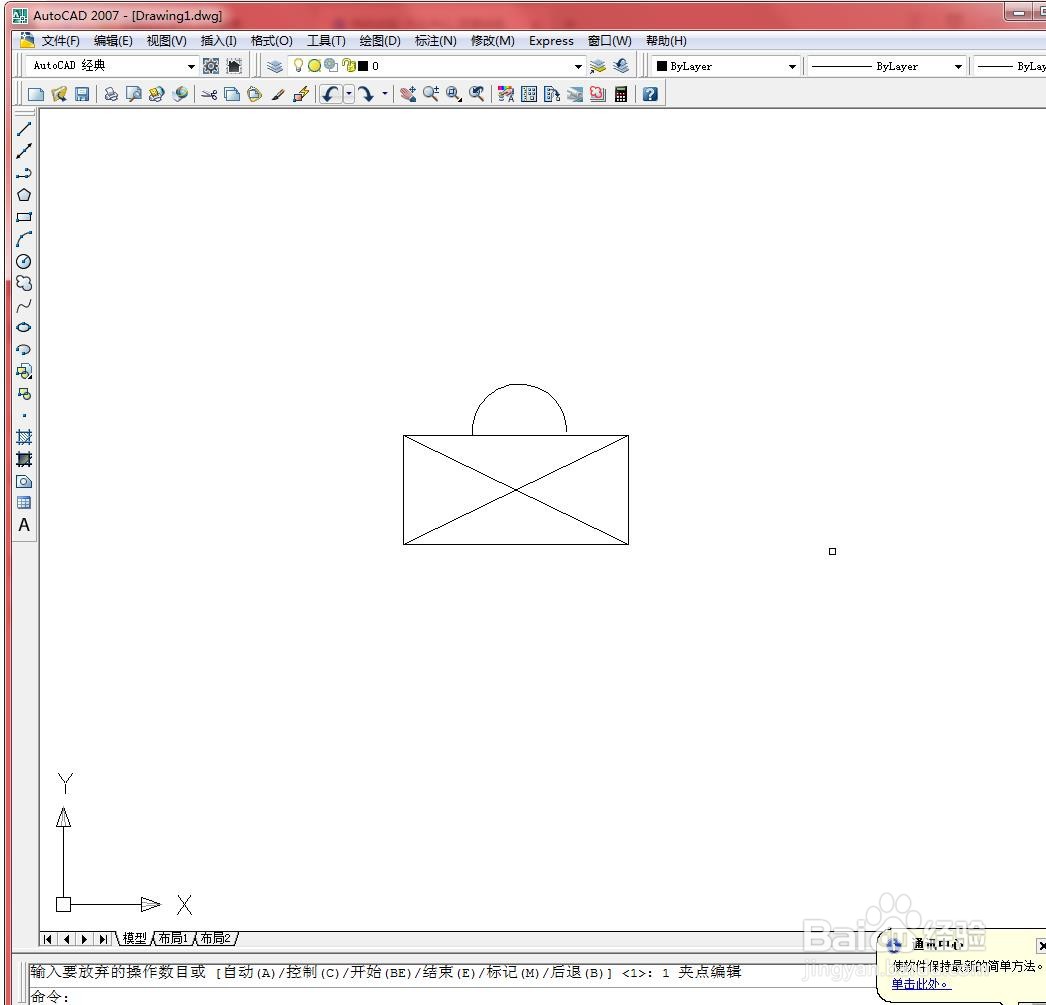Click layer 0 black color swatch
Image resolution: width=1046 pixels, height=1005 pixels.
pyautogui.click(x=363, y=66)
